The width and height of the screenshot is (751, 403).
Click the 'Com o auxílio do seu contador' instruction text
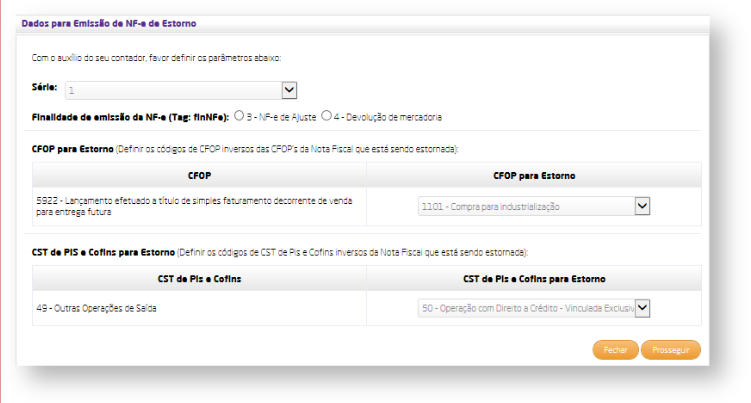156,57
